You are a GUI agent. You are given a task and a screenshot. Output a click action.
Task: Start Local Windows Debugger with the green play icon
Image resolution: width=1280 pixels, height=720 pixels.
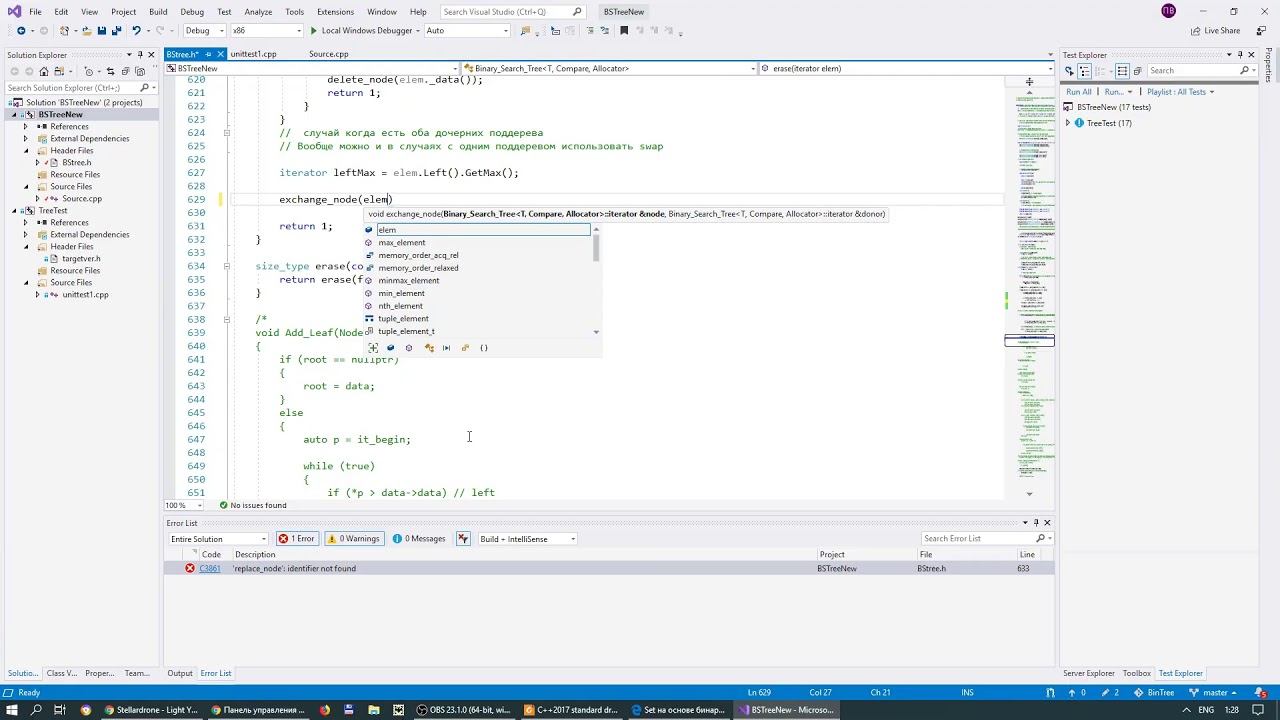[313, 31]
